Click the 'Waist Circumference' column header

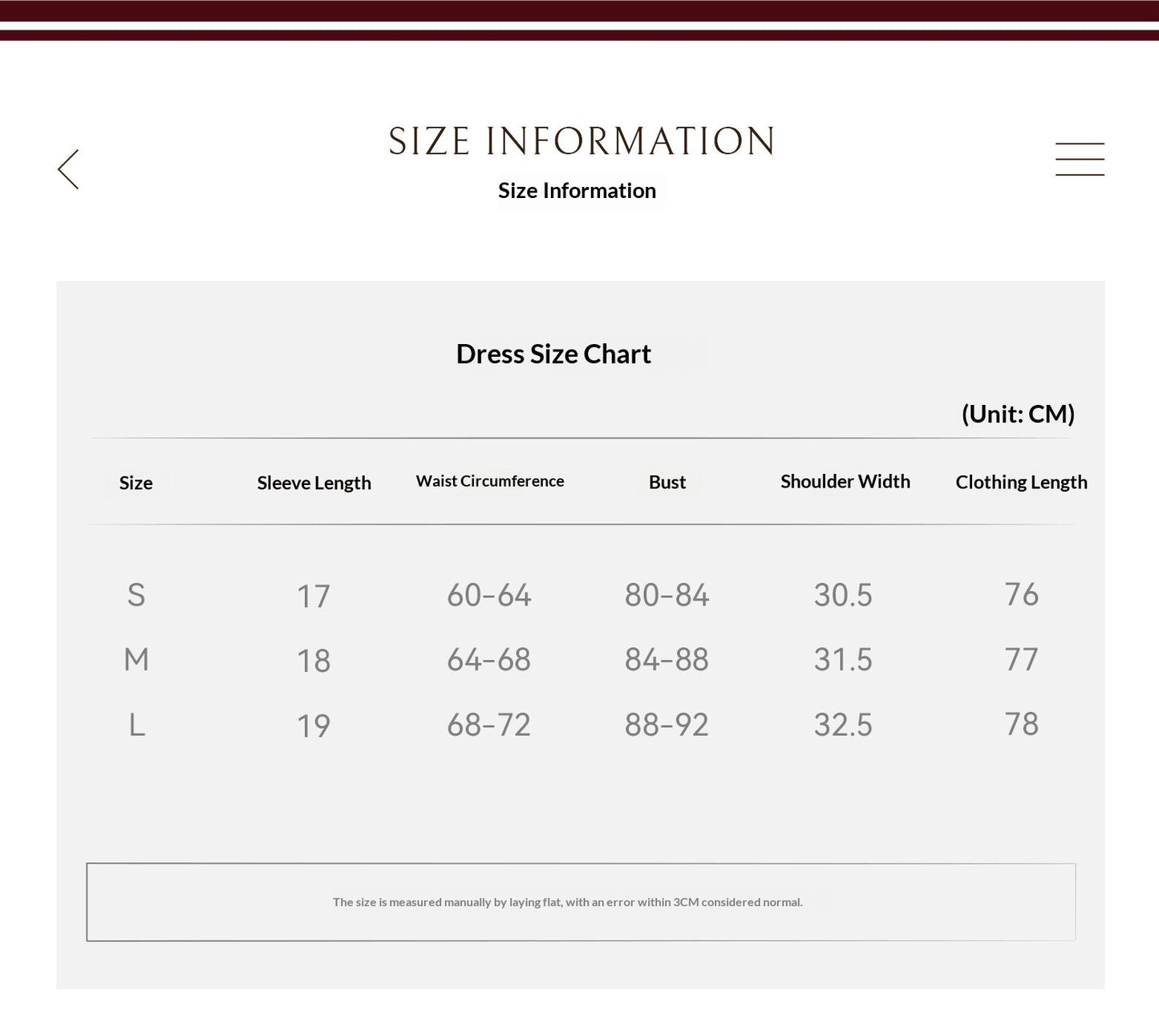[x=489, y=481]
